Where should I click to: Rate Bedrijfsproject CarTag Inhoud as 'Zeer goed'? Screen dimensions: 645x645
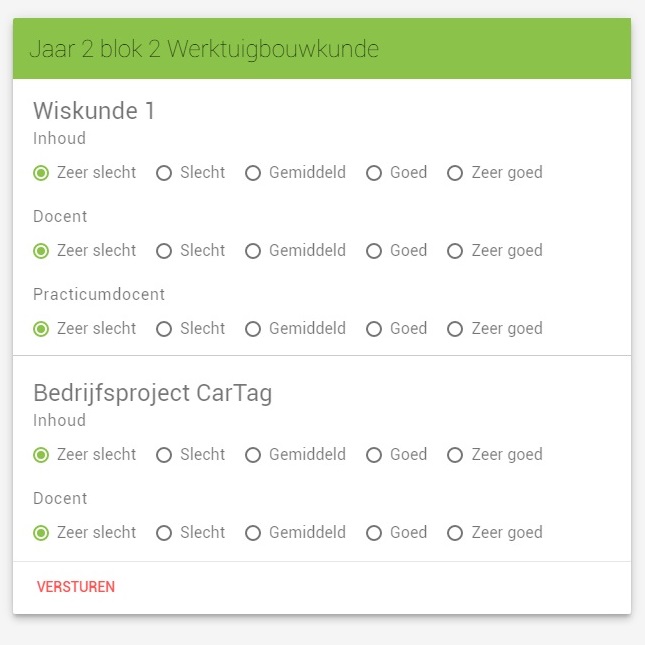455,455
